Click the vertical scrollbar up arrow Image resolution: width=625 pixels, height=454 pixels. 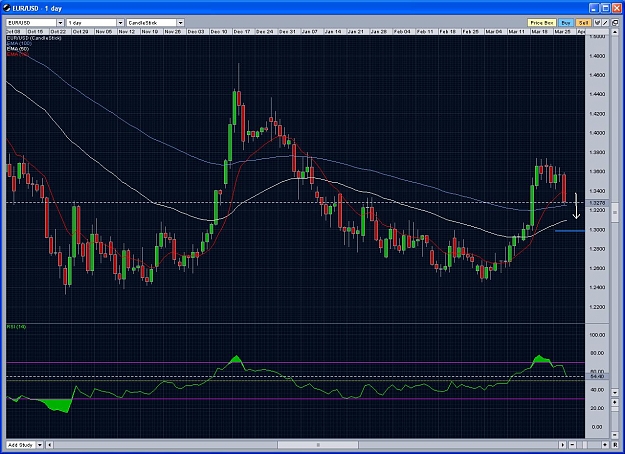coord(615,32)
